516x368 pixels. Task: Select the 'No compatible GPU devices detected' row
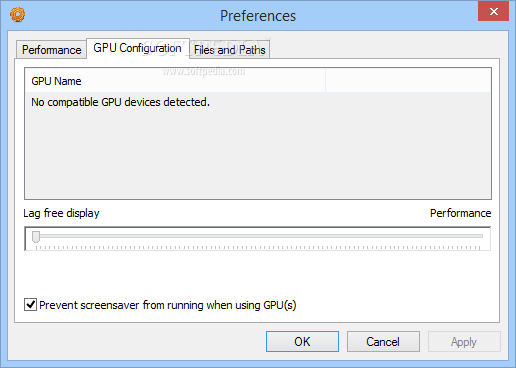tap(257, 102)
